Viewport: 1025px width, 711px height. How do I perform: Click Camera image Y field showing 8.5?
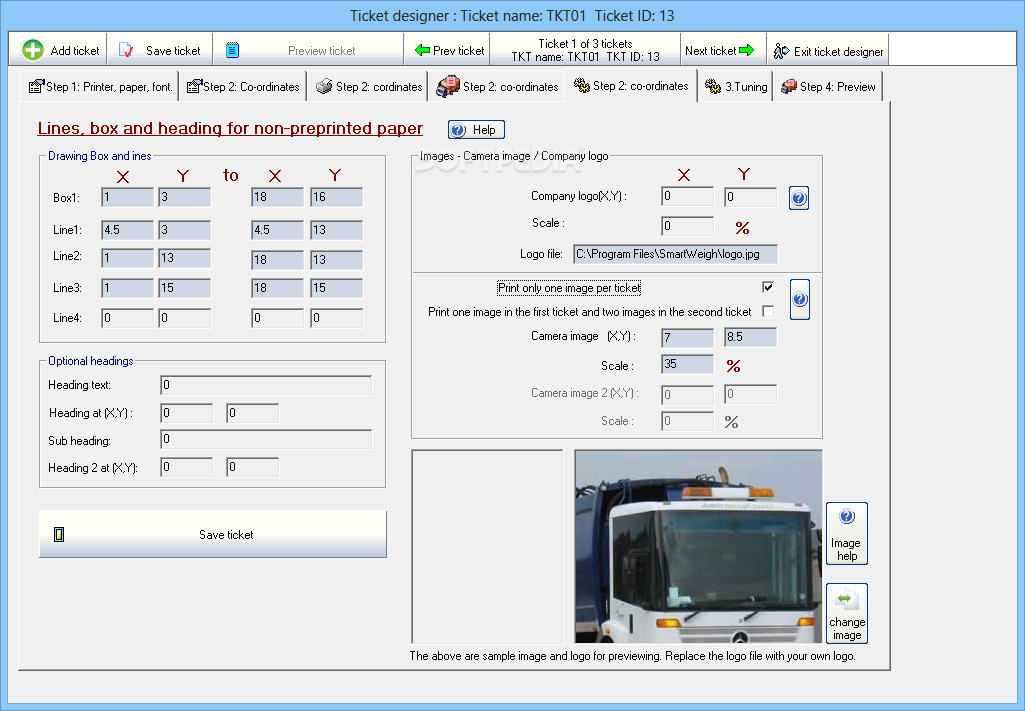750,337
